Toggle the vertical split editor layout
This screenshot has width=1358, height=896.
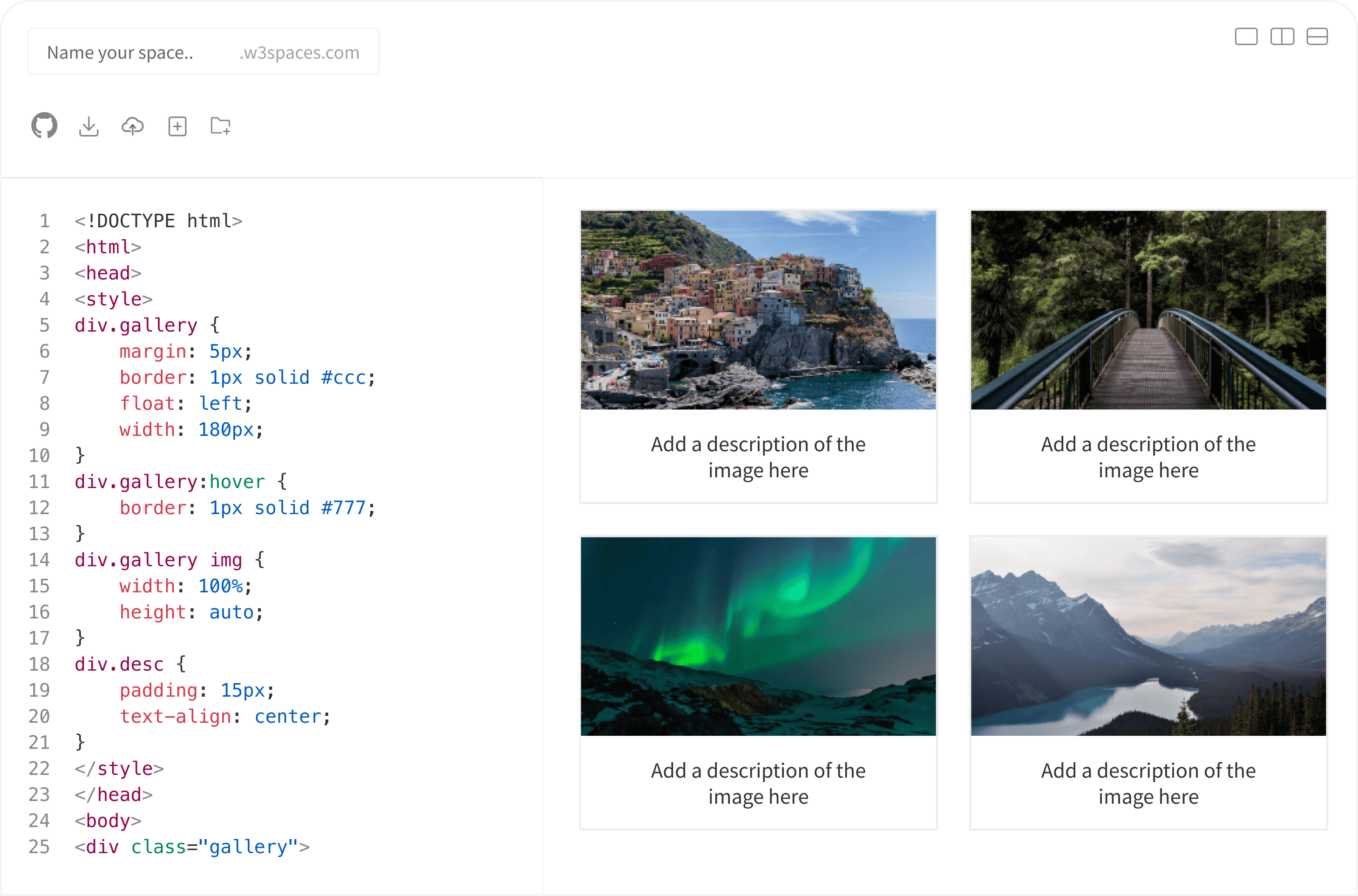[x=1282, y=36]
